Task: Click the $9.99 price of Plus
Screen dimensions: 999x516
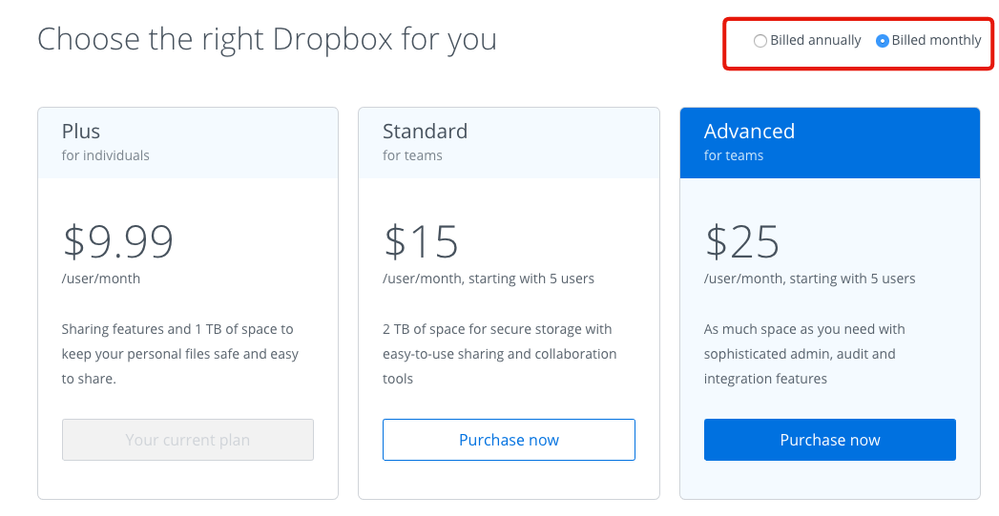Action: [x=118, y=241]
